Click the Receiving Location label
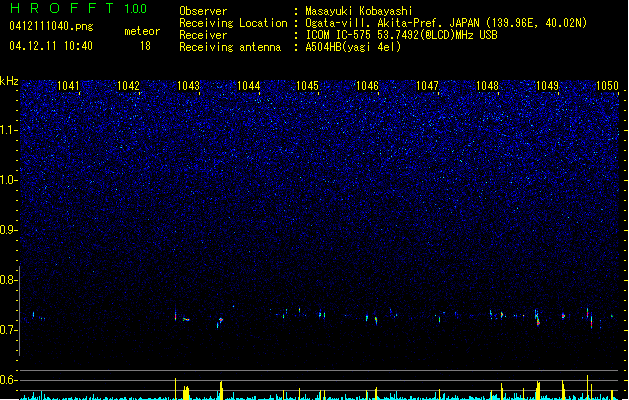629x400 pixels. point(233,23)
